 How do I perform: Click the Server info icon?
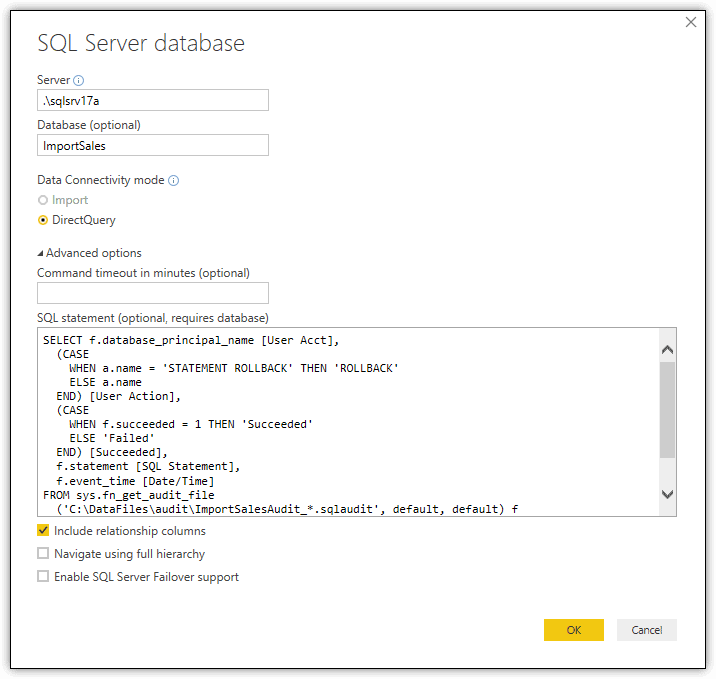tap(79, 80)
